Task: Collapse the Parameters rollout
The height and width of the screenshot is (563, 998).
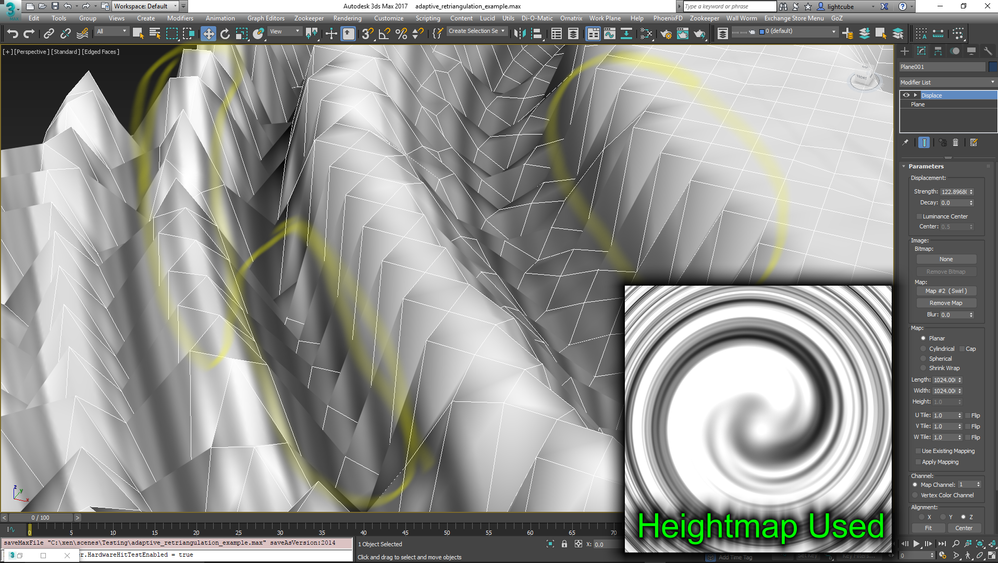Action: point(926,166)
